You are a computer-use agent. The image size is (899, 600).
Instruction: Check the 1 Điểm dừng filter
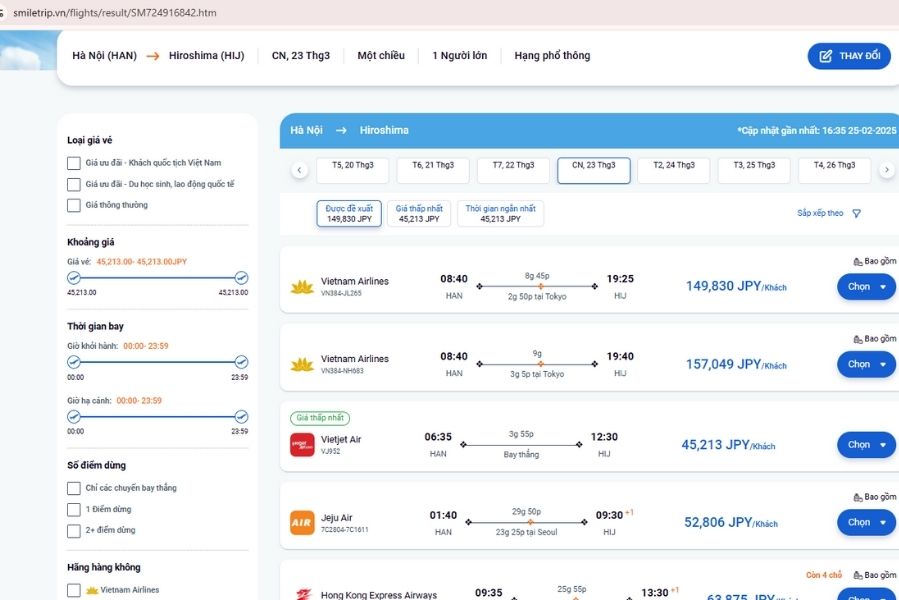point(73,509)
